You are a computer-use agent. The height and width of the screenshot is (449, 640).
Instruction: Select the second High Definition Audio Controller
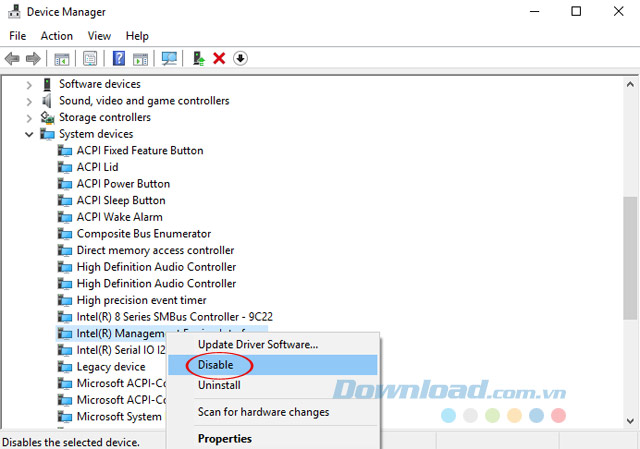pyautogui.click(x=156, y=284)
